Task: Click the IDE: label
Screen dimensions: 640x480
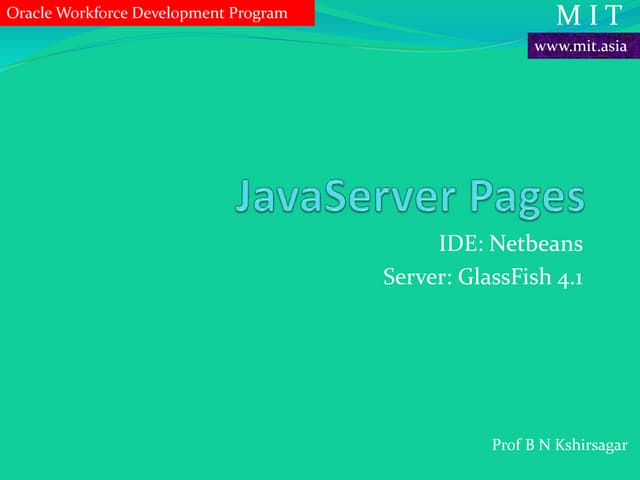Action: 460,243
